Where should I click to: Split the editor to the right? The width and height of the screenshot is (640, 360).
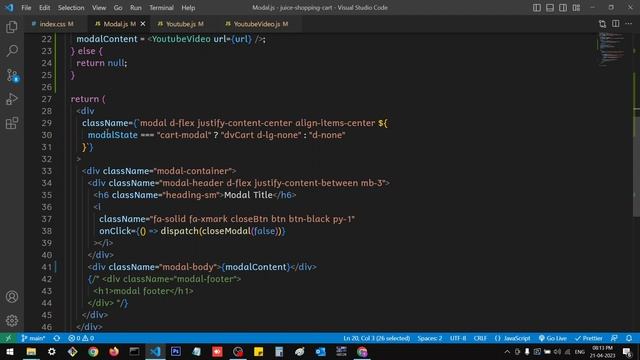(616, 24)
